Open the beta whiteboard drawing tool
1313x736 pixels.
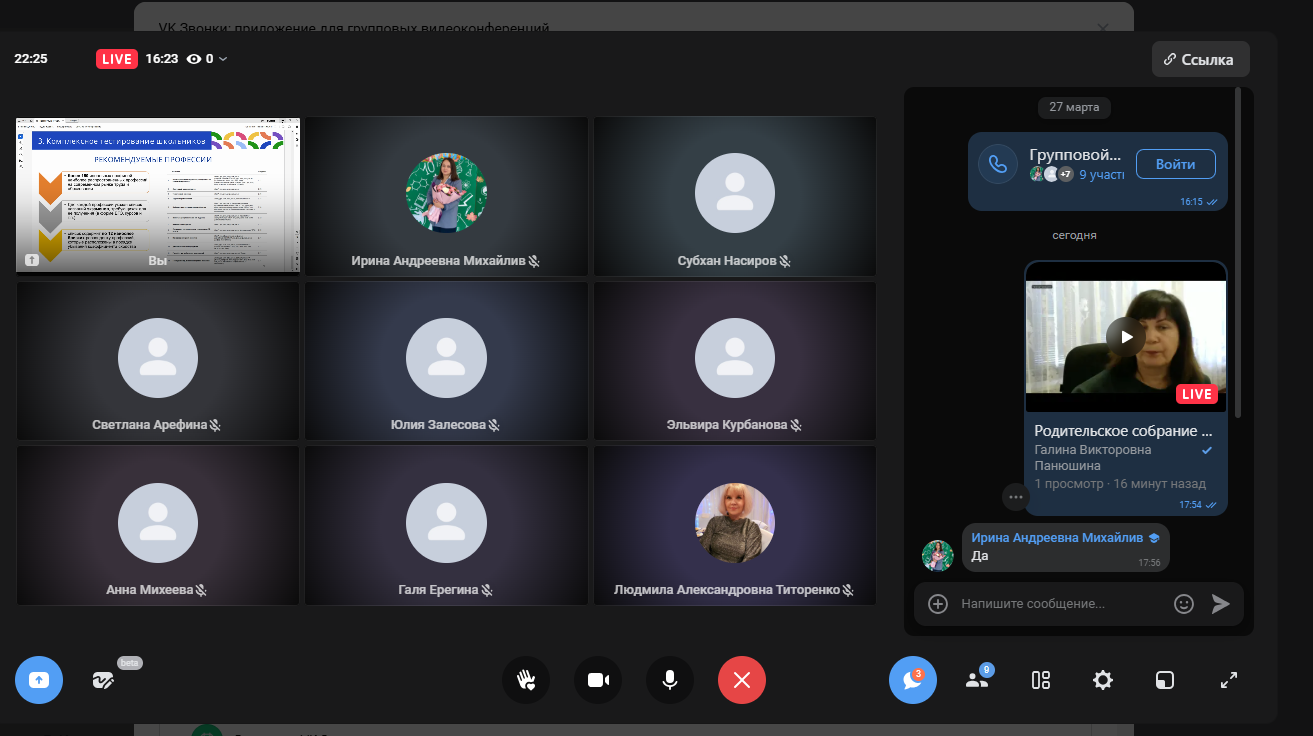tap(103, 680)
